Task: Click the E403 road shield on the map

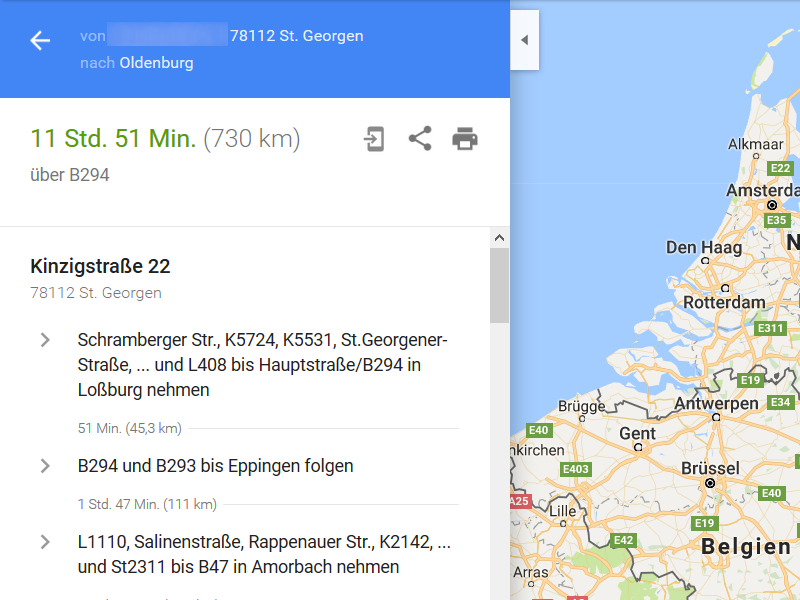Action: tap(576, 469)
